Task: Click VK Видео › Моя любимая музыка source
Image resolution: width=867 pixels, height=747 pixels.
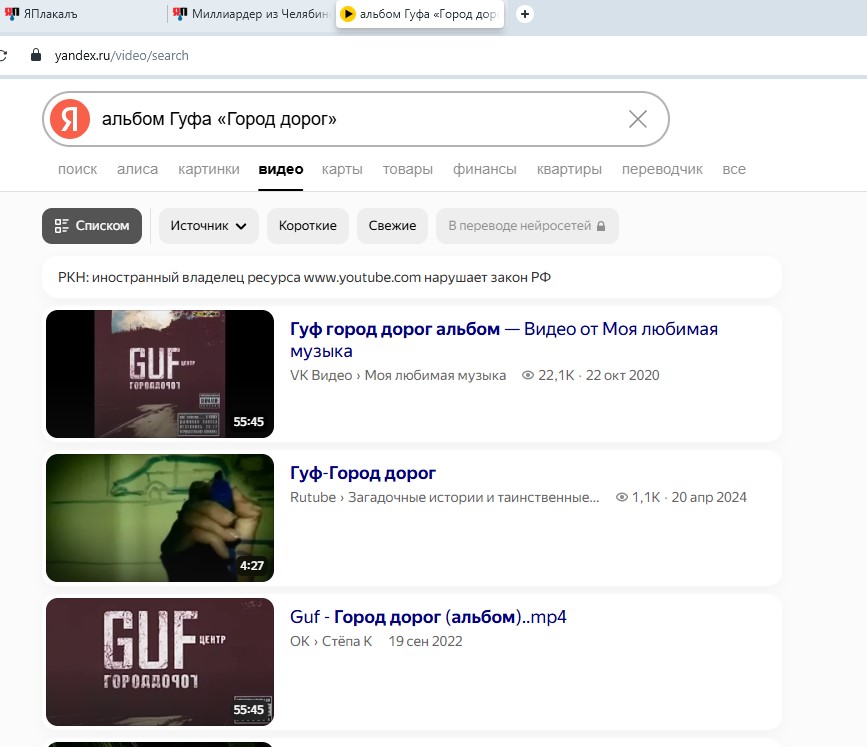Action: click(x=398, y=375)
